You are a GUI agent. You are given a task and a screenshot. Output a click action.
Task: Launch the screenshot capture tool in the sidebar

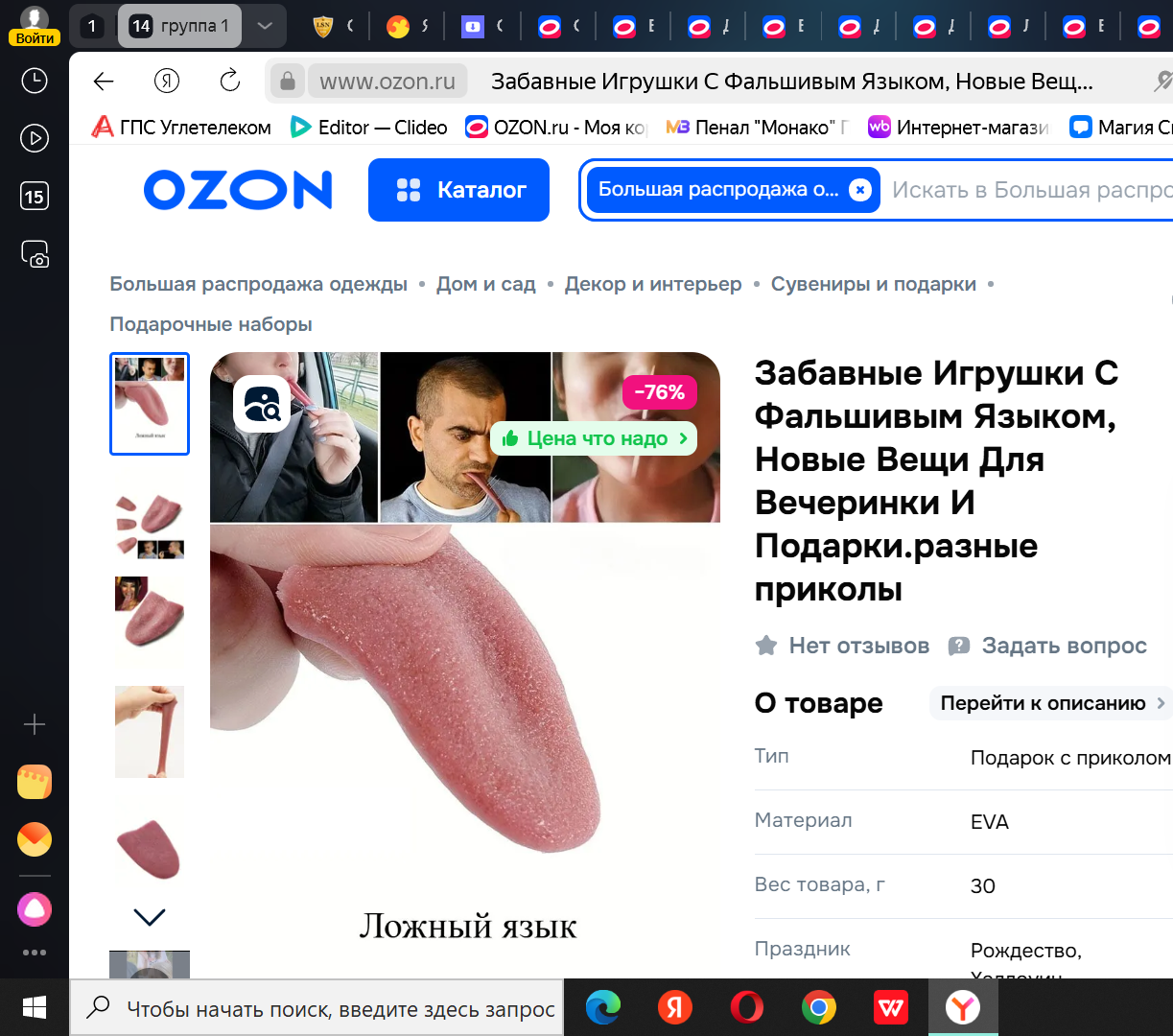click(34, 254)
